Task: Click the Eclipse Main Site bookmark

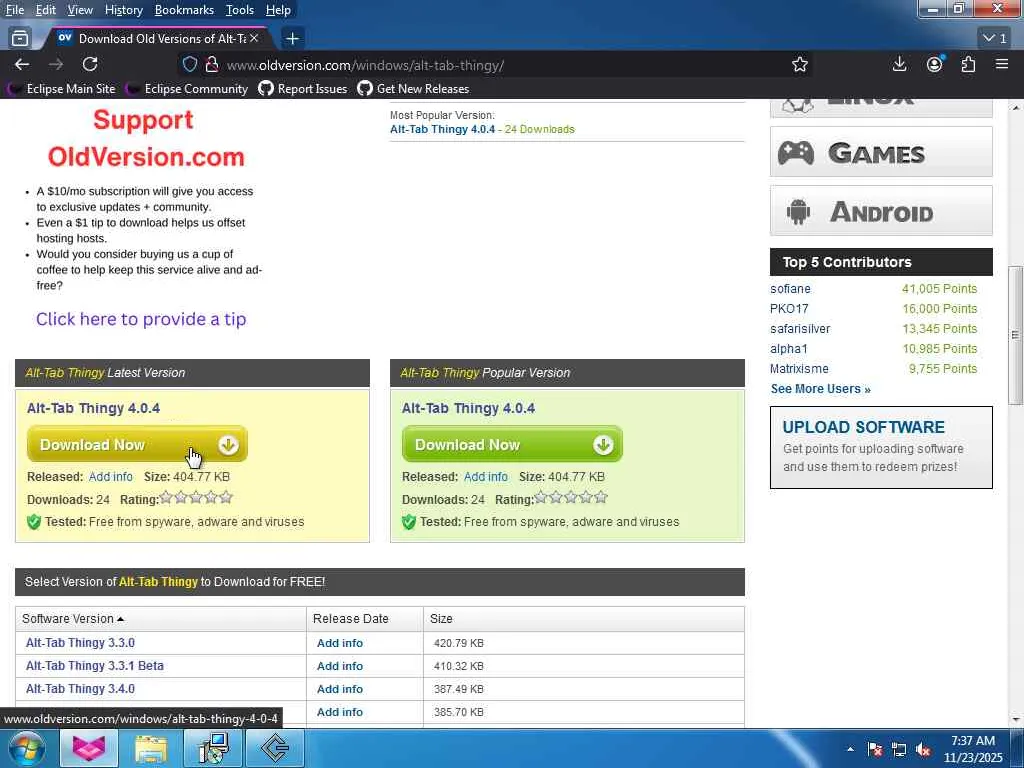Action: coord(61,89)
